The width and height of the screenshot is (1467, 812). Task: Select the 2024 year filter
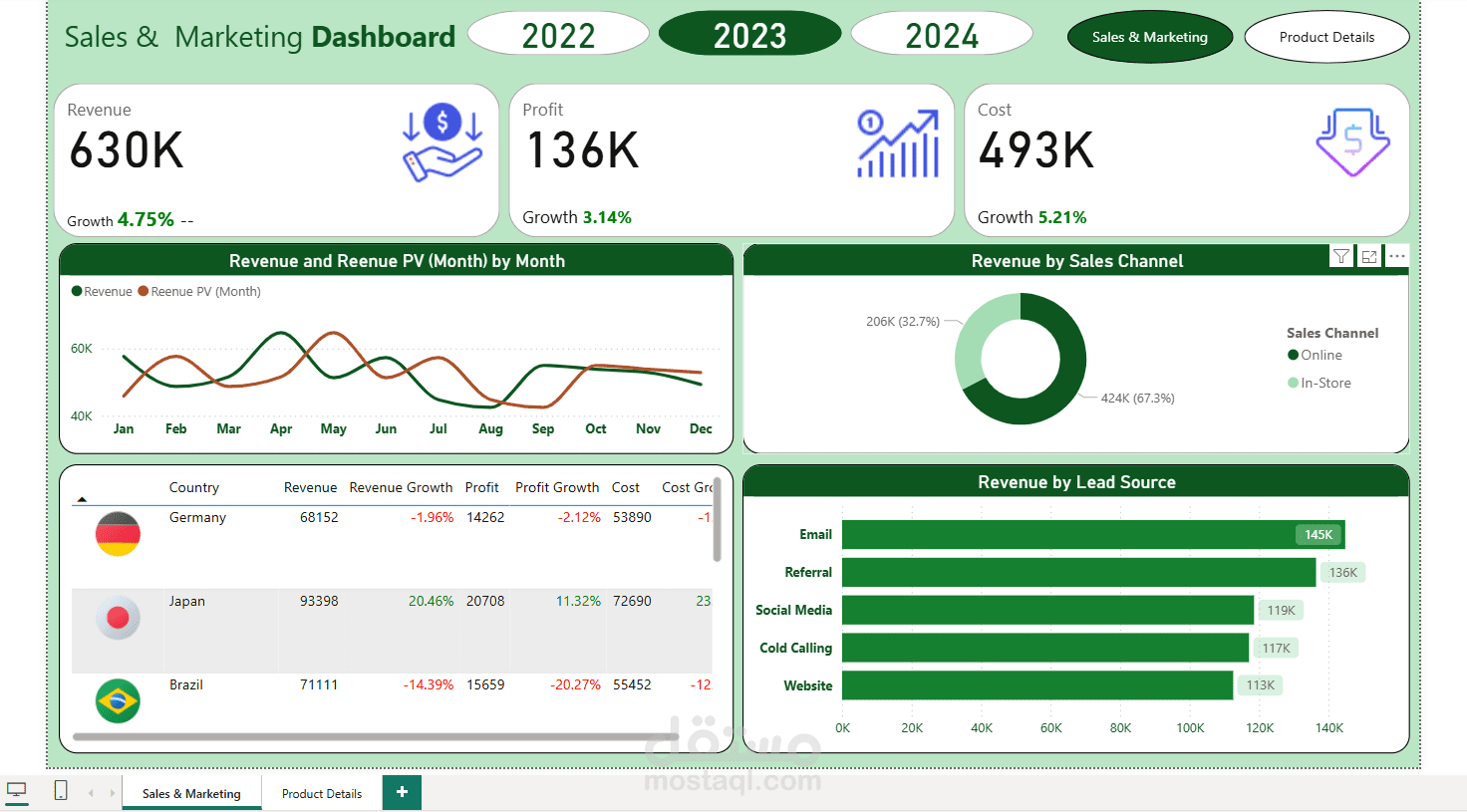pyautogui.click(x=941, y=33)
